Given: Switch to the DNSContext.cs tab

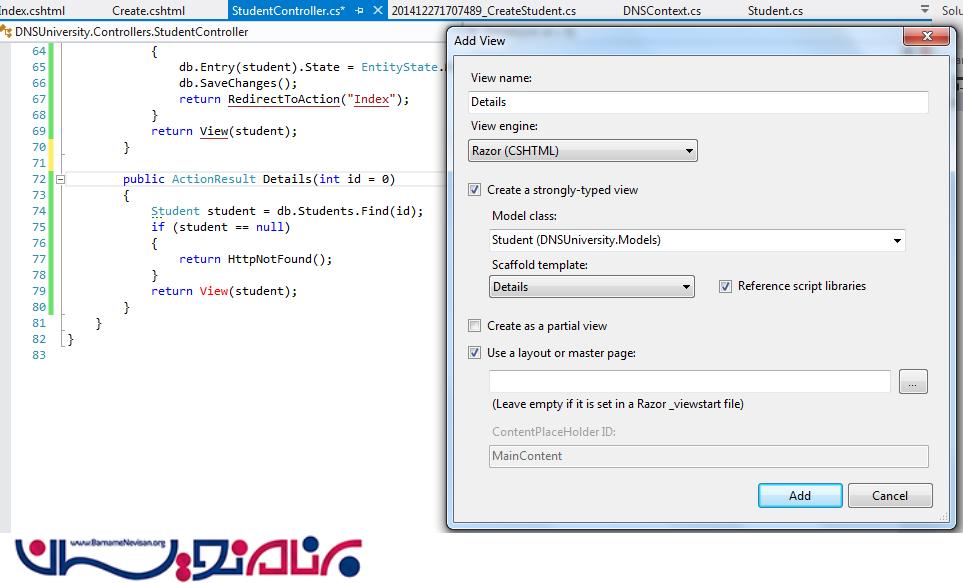Looking at the screenshot, I should 661,11.
